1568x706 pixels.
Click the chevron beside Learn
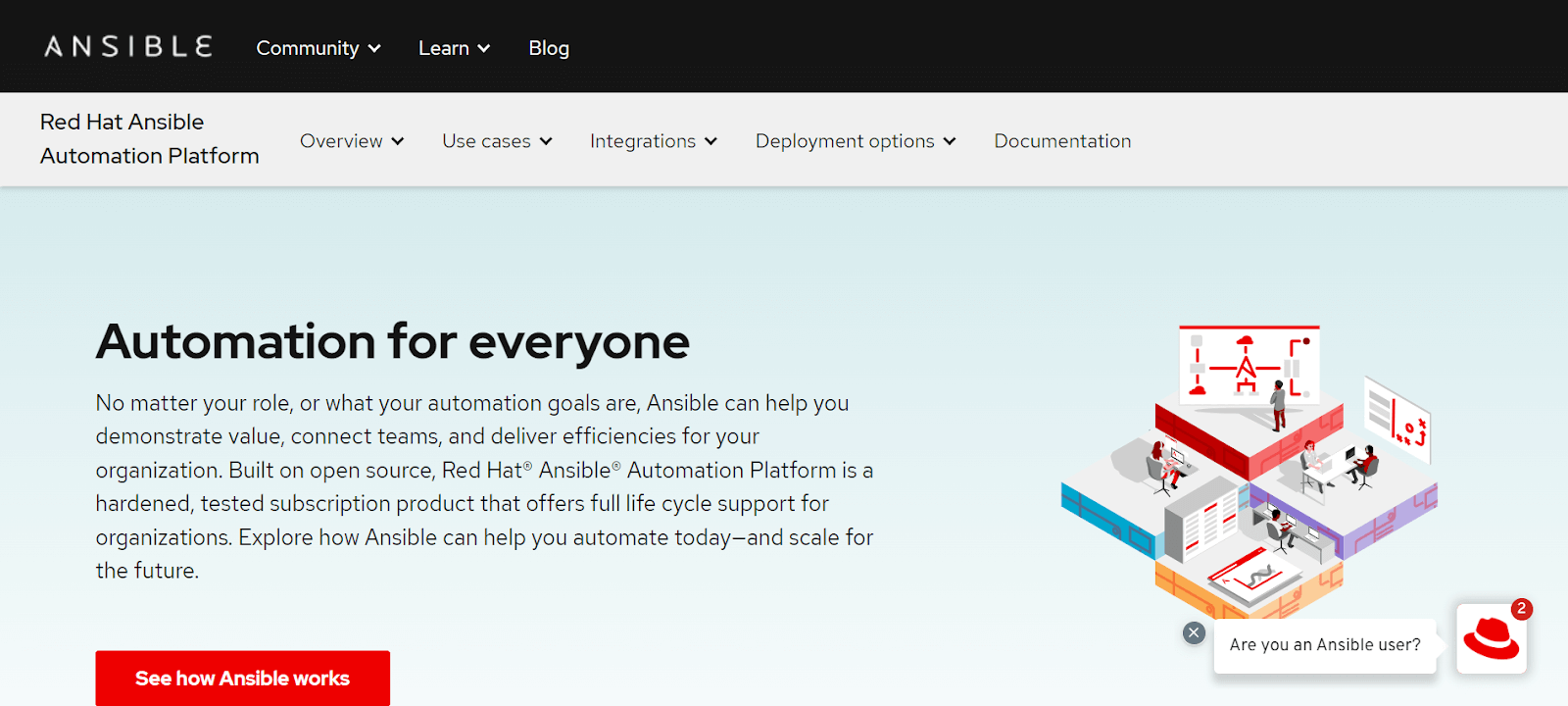pyautogui.click(x=484, y=49)
